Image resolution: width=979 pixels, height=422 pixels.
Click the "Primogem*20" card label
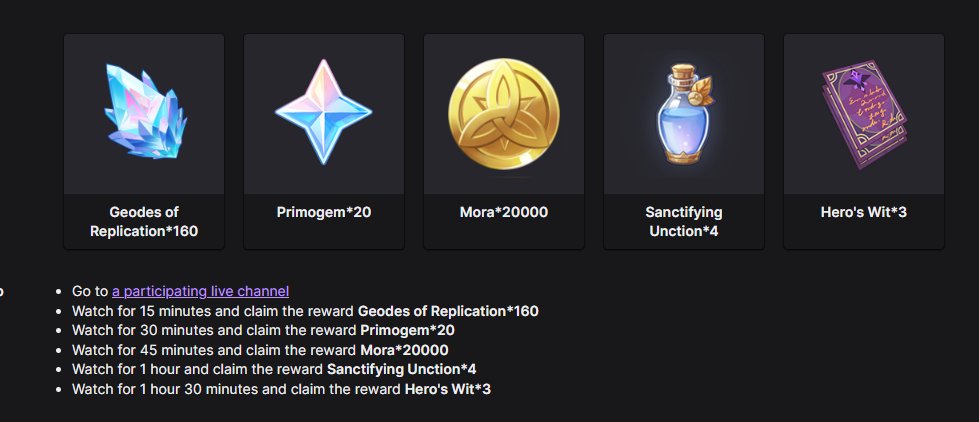(x=324, y=212)
